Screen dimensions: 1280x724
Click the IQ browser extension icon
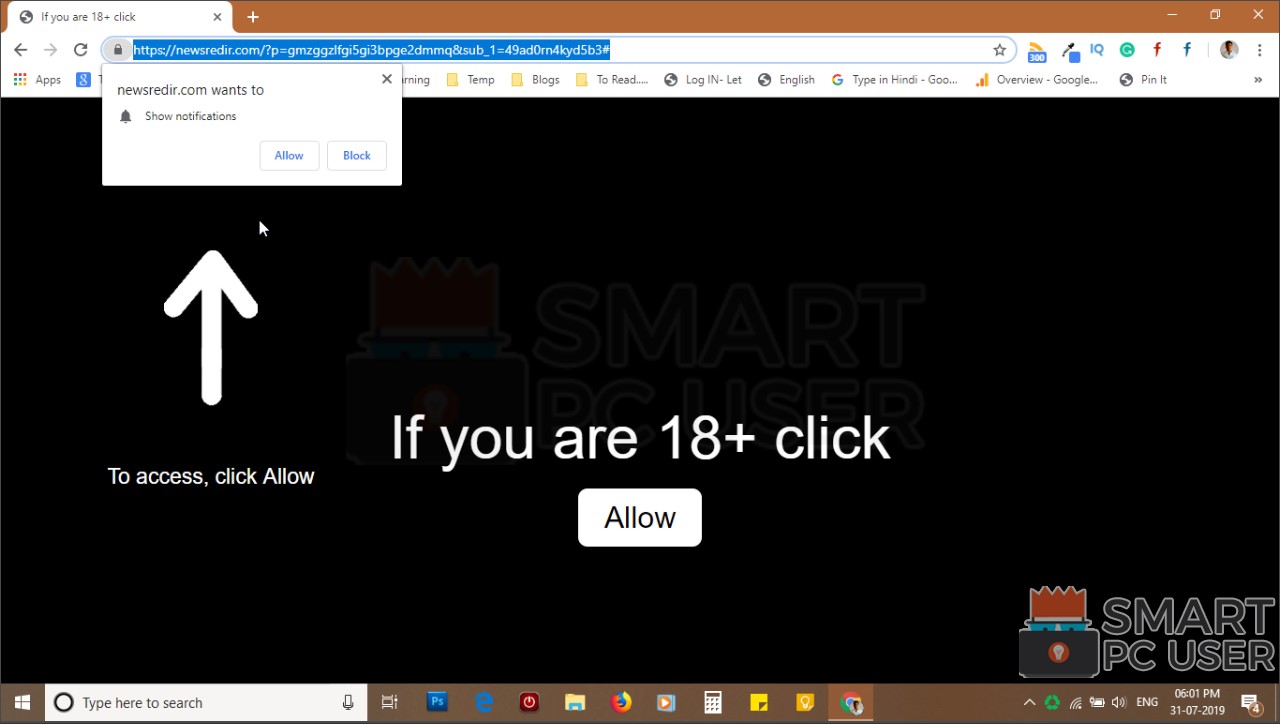[1097, 49]
